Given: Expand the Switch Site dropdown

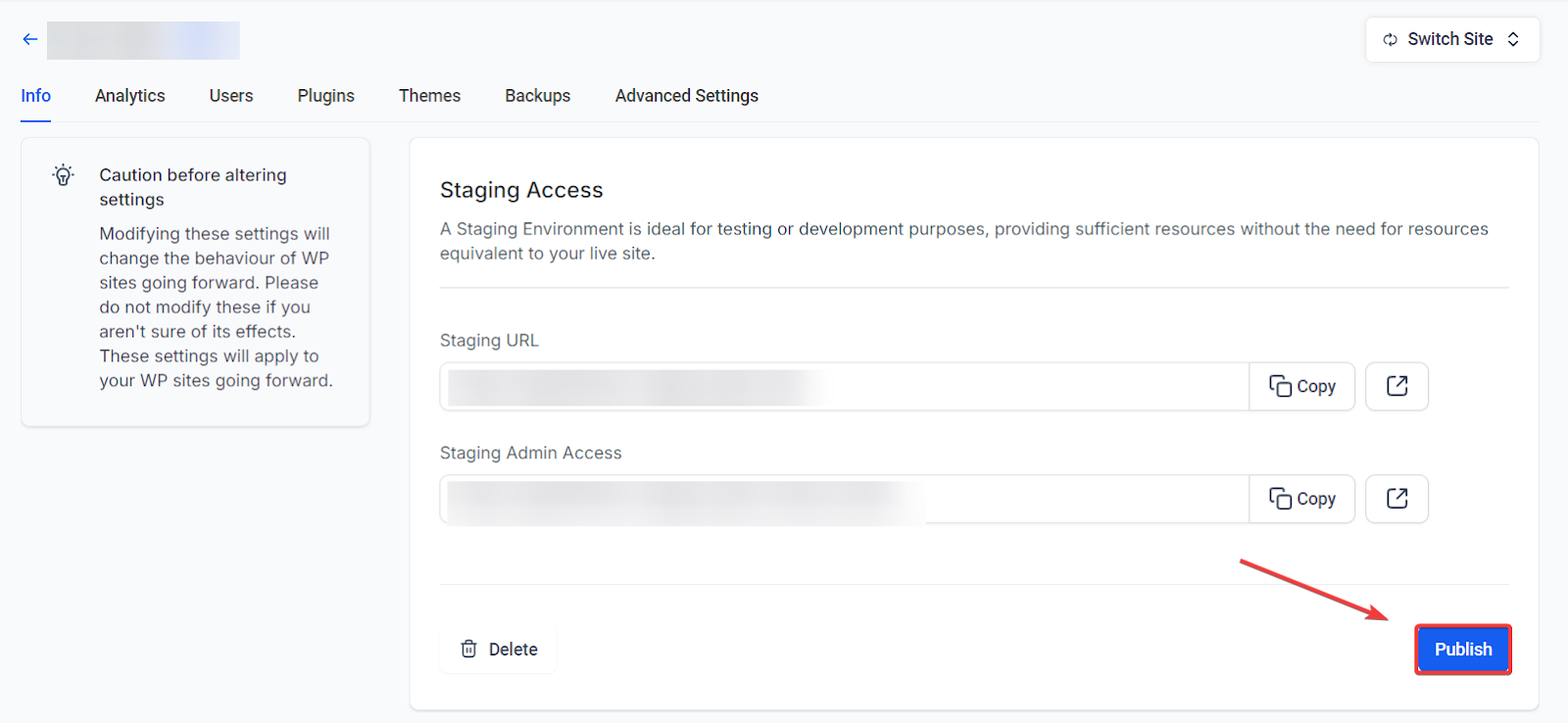Looking at the screenshot, I should coord(1451,39).
